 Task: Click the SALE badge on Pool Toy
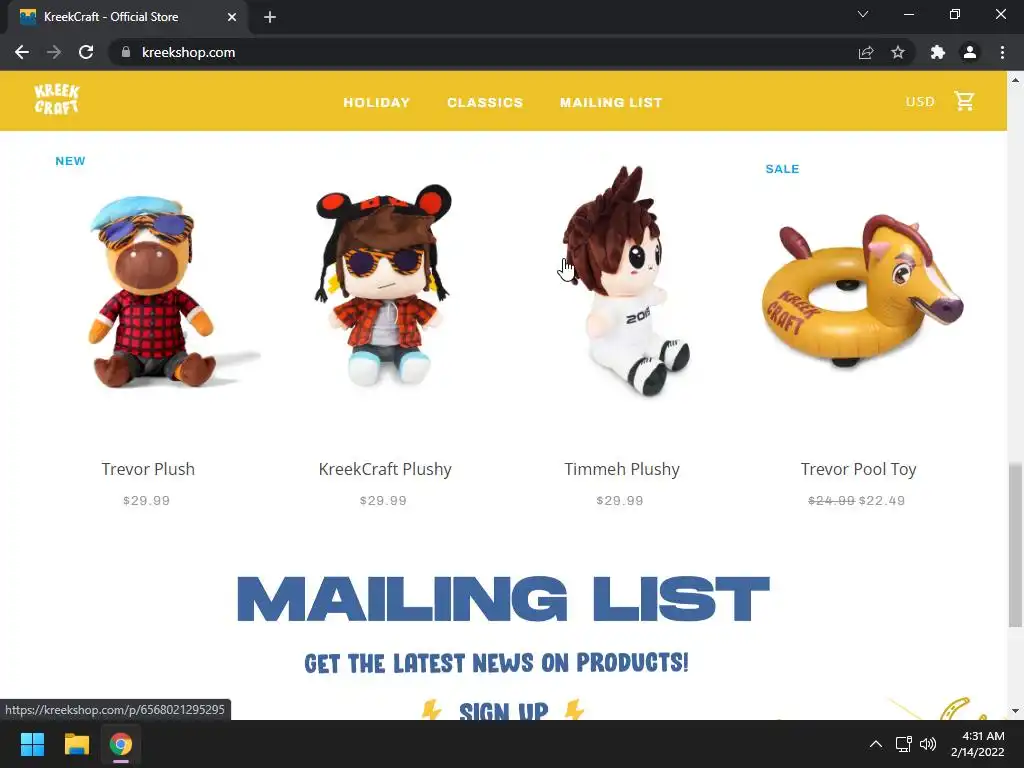point(782,169)
